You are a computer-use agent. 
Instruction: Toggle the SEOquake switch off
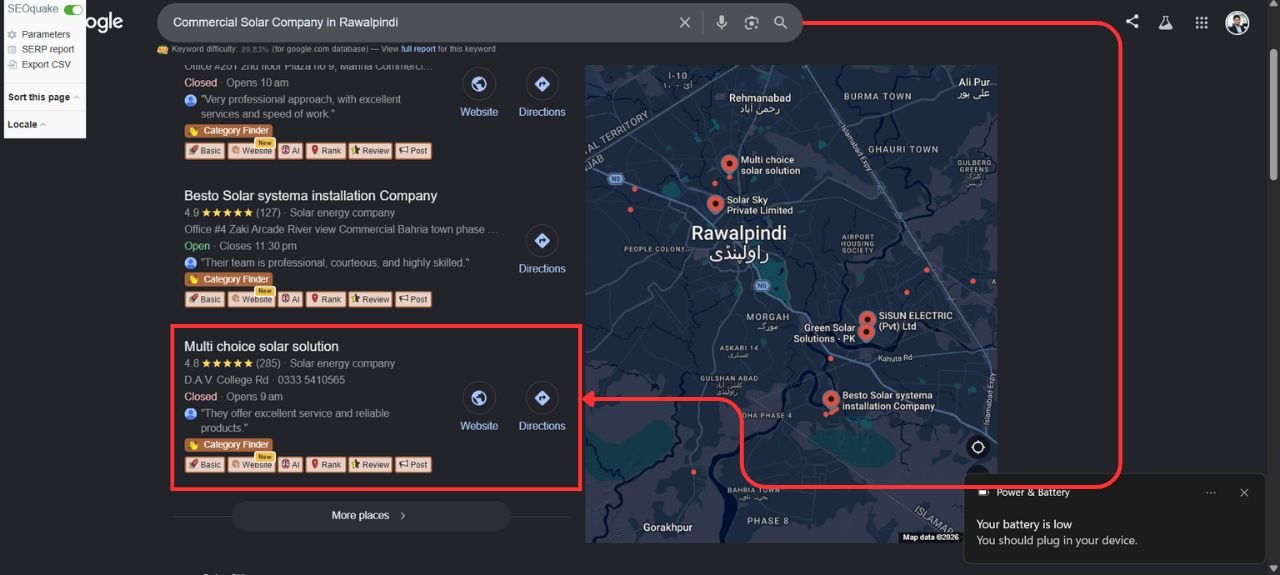[x=73, y=9]
